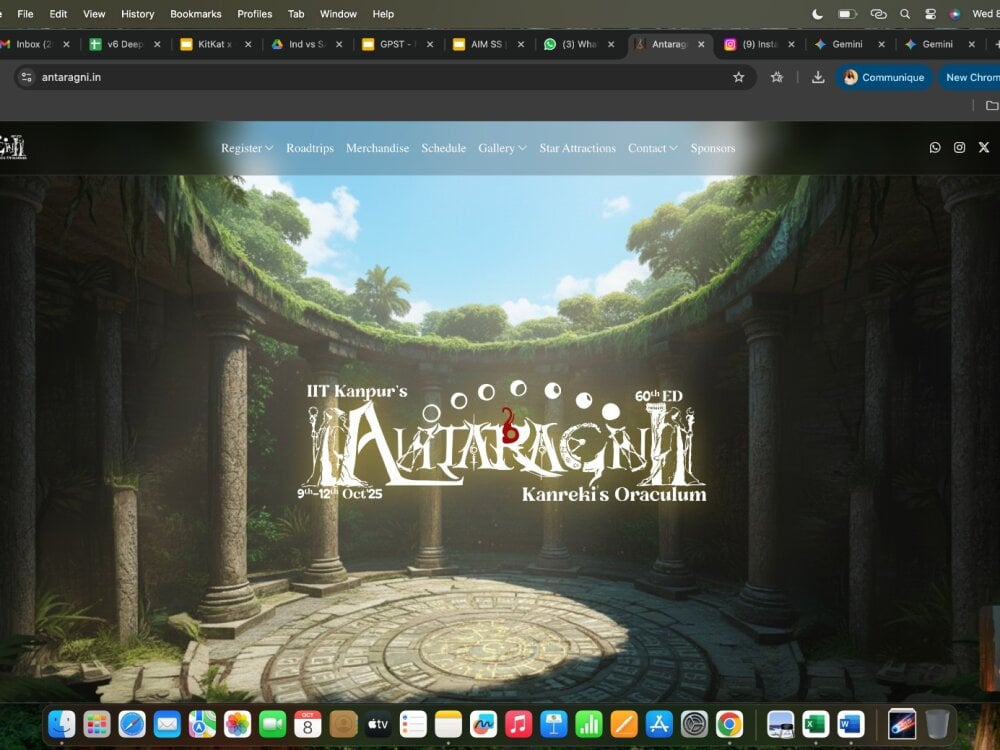Open the X (Twitter) icon in site header
The image size is (1000, 750).
(984, 148)
